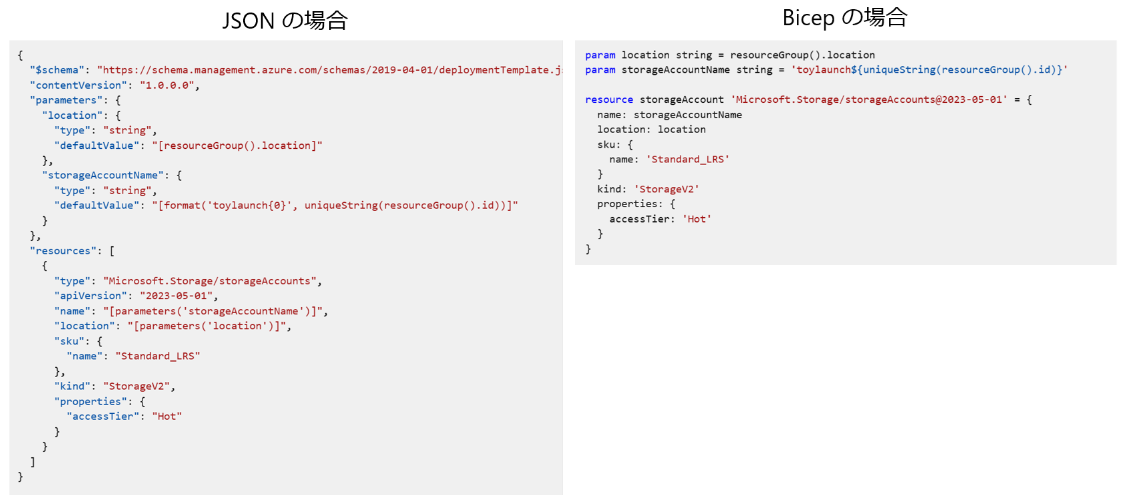Click the "resources" key in JSON
This screenshot has height=503, width=1139.
click(60, 251)
